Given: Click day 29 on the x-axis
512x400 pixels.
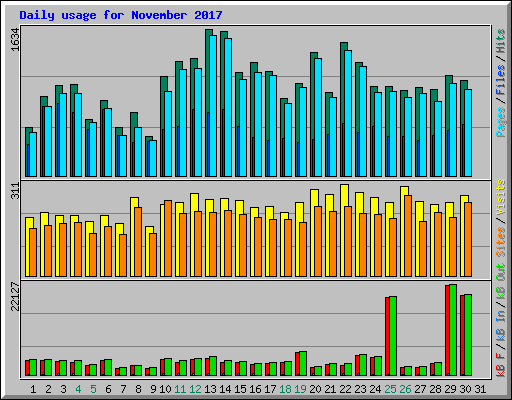Looking at the screenshot, I should pos(450,389).
